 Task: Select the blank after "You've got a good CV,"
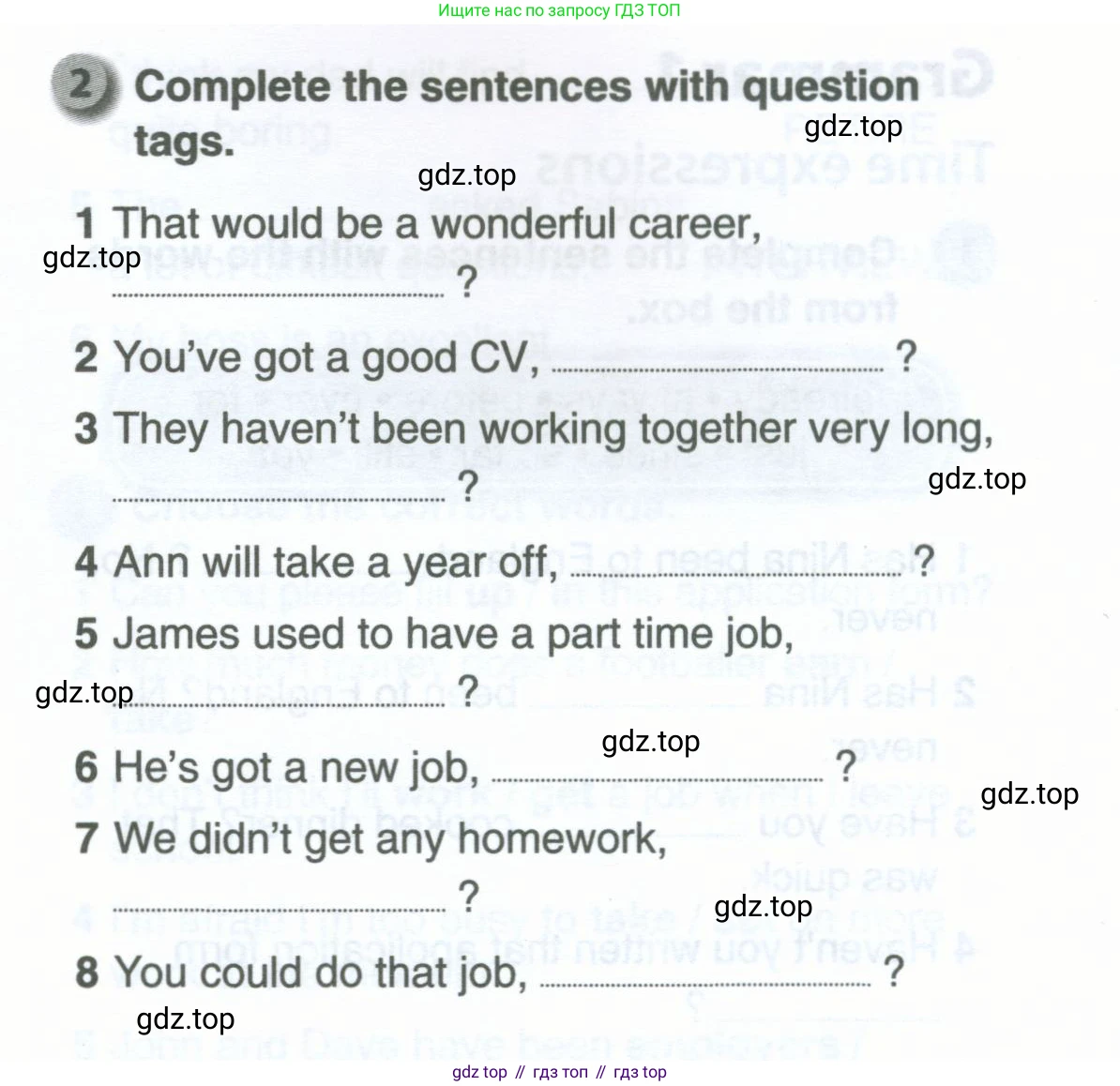point(718,370)
